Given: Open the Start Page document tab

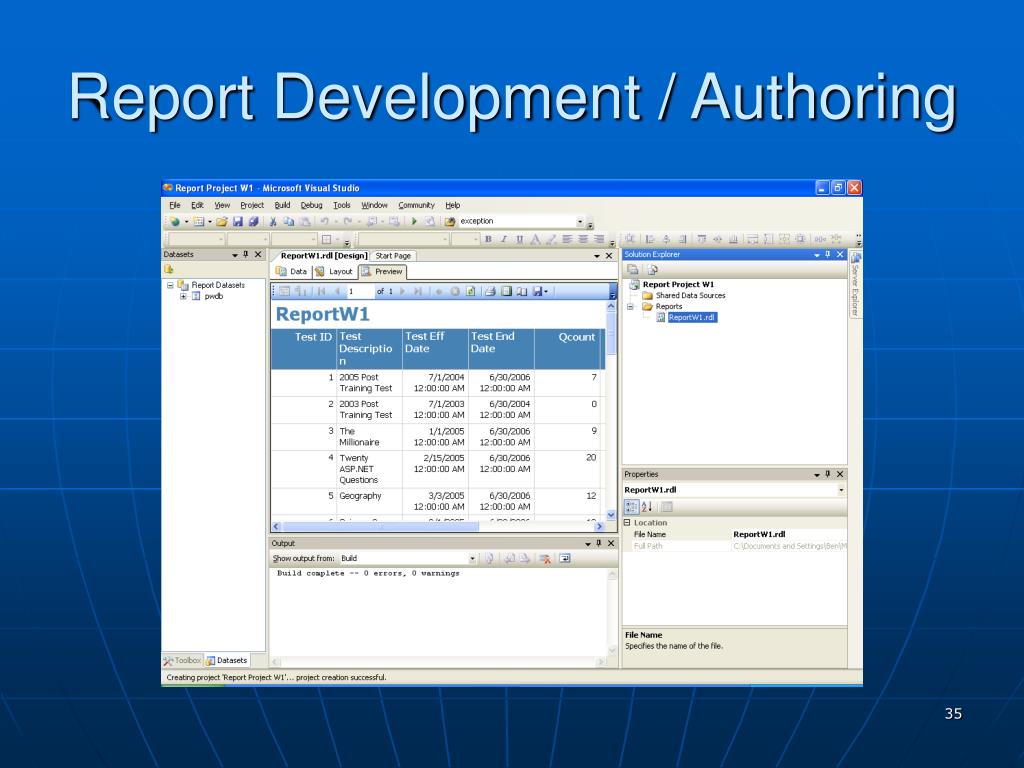Looking at the screenshot, I should coord(393,256).
